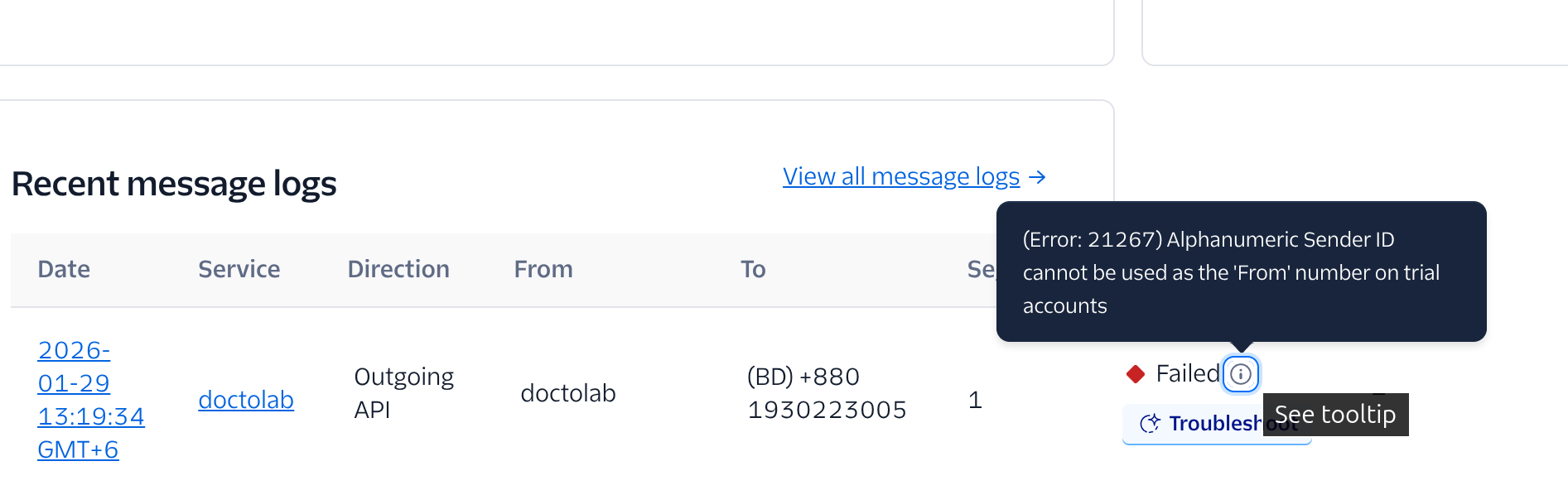The width and height of the screenshot is (1568, 490).
Task: Click the From column header
Action: [x=543, y=270]
